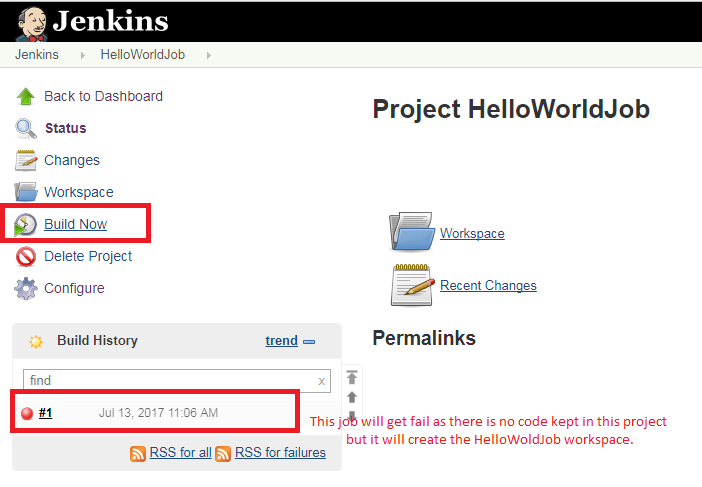Clear the find field with the x

point(321,381)
